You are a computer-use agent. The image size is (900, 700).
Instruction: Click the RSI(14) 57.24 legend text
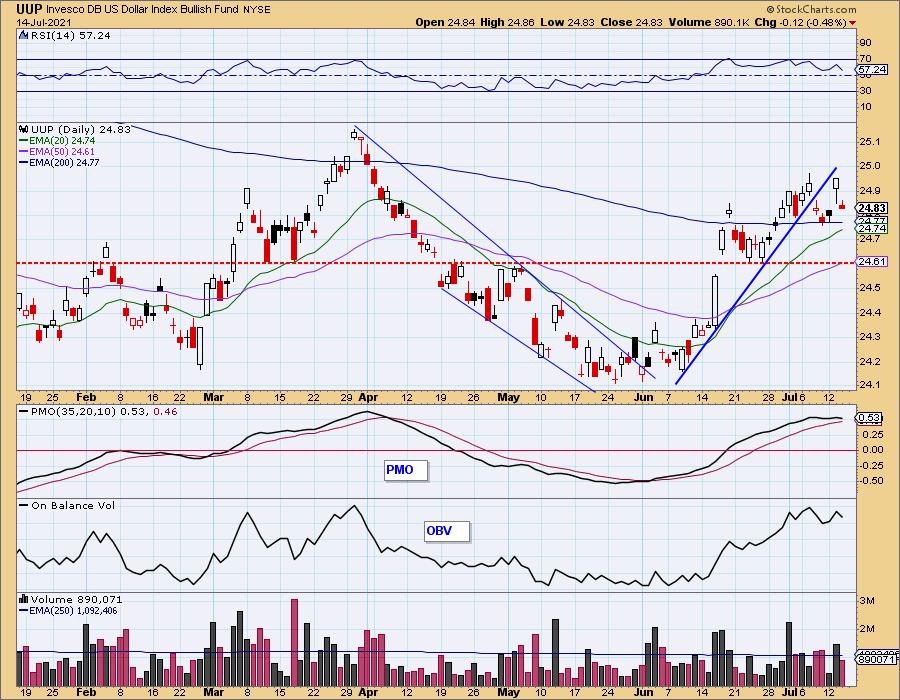[71, 36]
